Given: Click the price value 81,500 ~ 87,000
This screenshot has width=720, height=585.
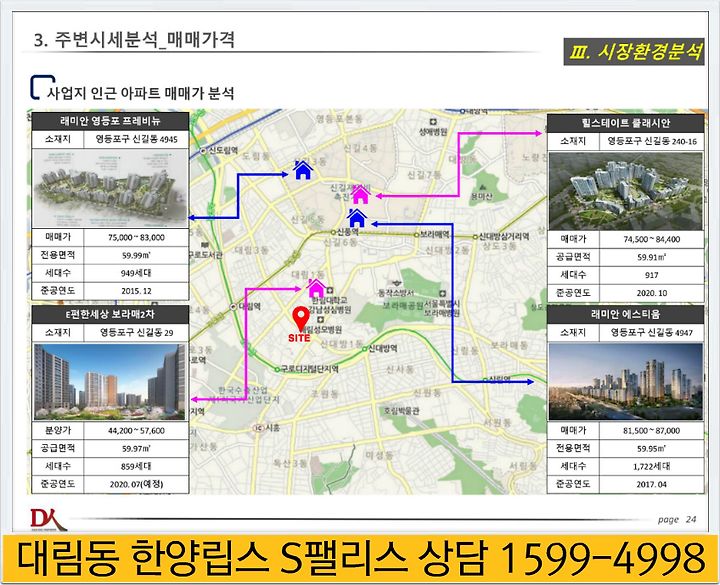Looking at the screenshot, I should pos(652,431).
